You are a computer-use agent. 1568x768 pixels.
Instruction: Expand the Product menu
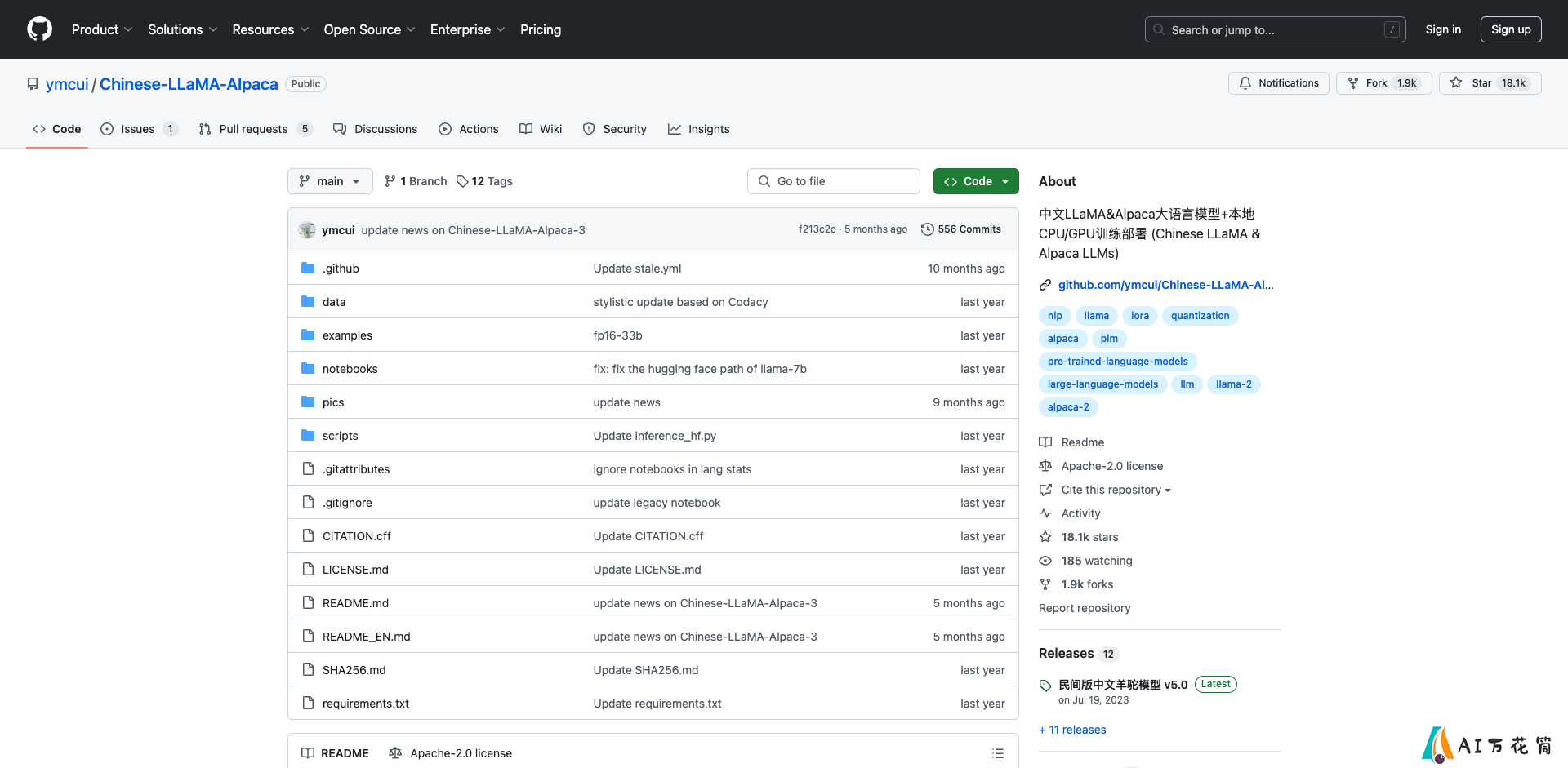102,29
